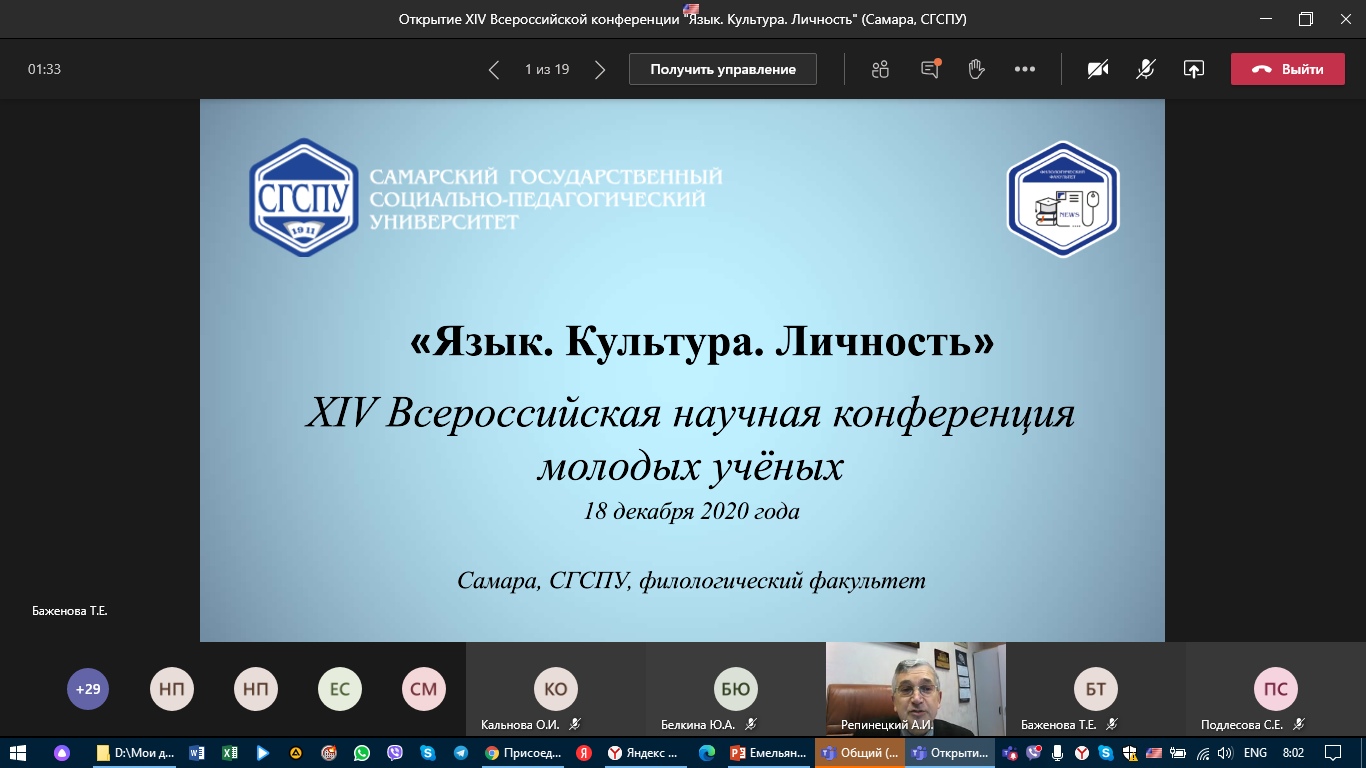Click the philology faculty hexagon logo

1062,199
